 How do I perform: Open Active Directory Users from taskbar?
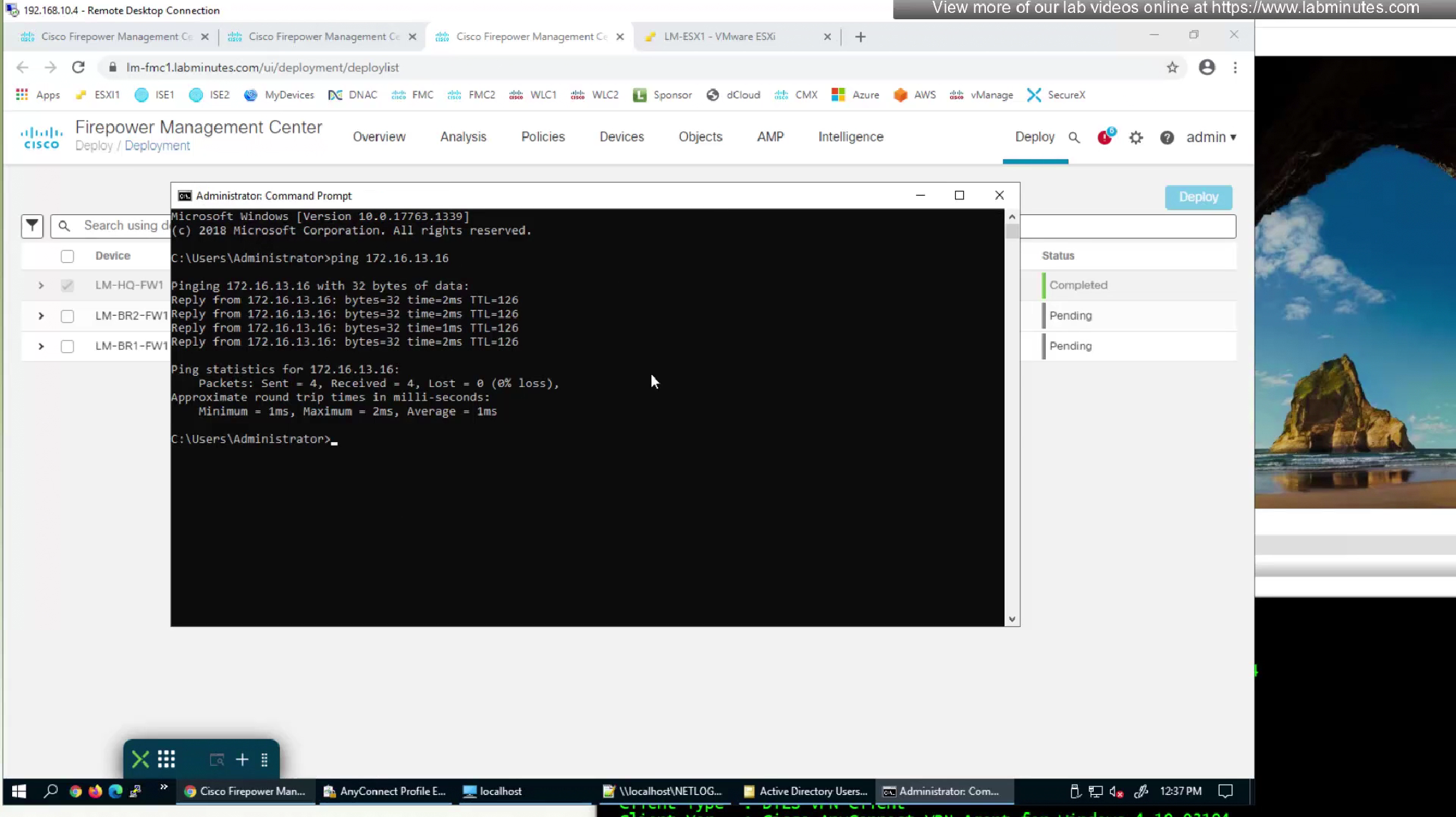tap(805, 791)
